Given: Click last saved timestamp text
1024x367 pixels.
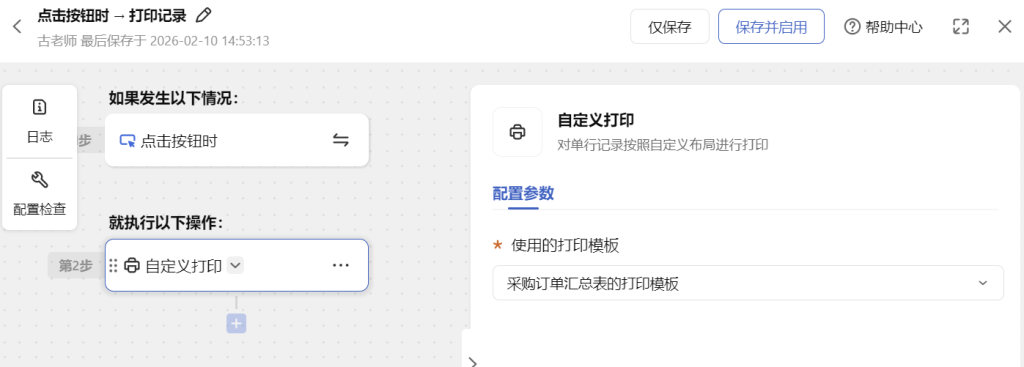Looking at the screenshot, I should 153,41.
